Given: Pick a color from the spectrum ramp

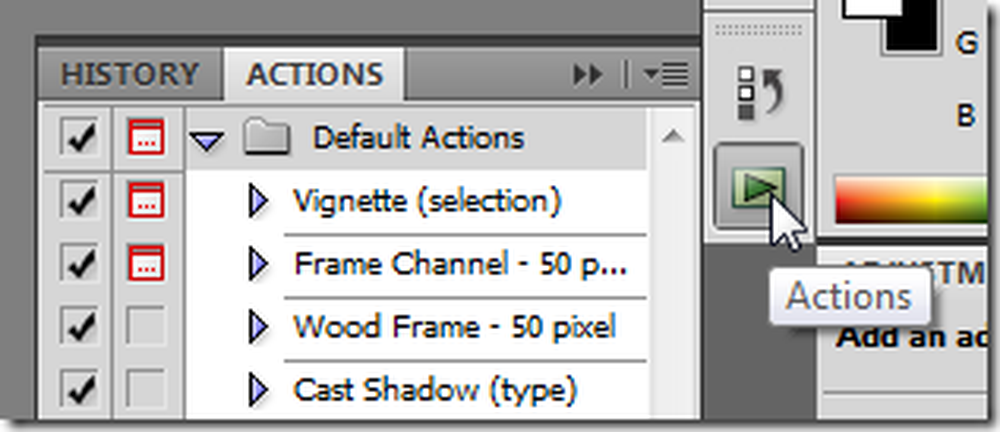Looking at the screenshot, I should coord(910,200).
